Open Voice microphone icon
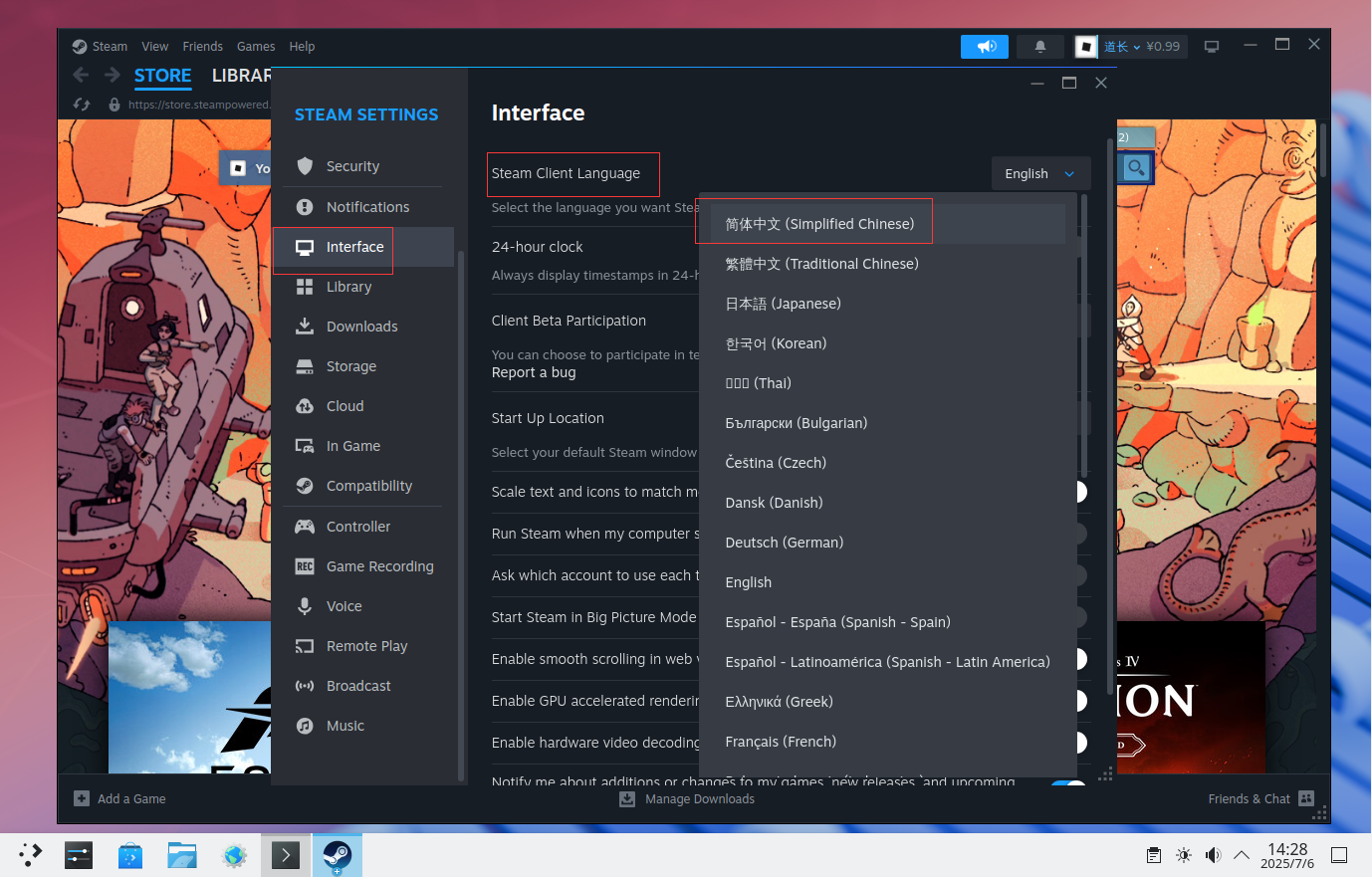1372x877 pixels. pyautogui.click(x=305, y=606)
